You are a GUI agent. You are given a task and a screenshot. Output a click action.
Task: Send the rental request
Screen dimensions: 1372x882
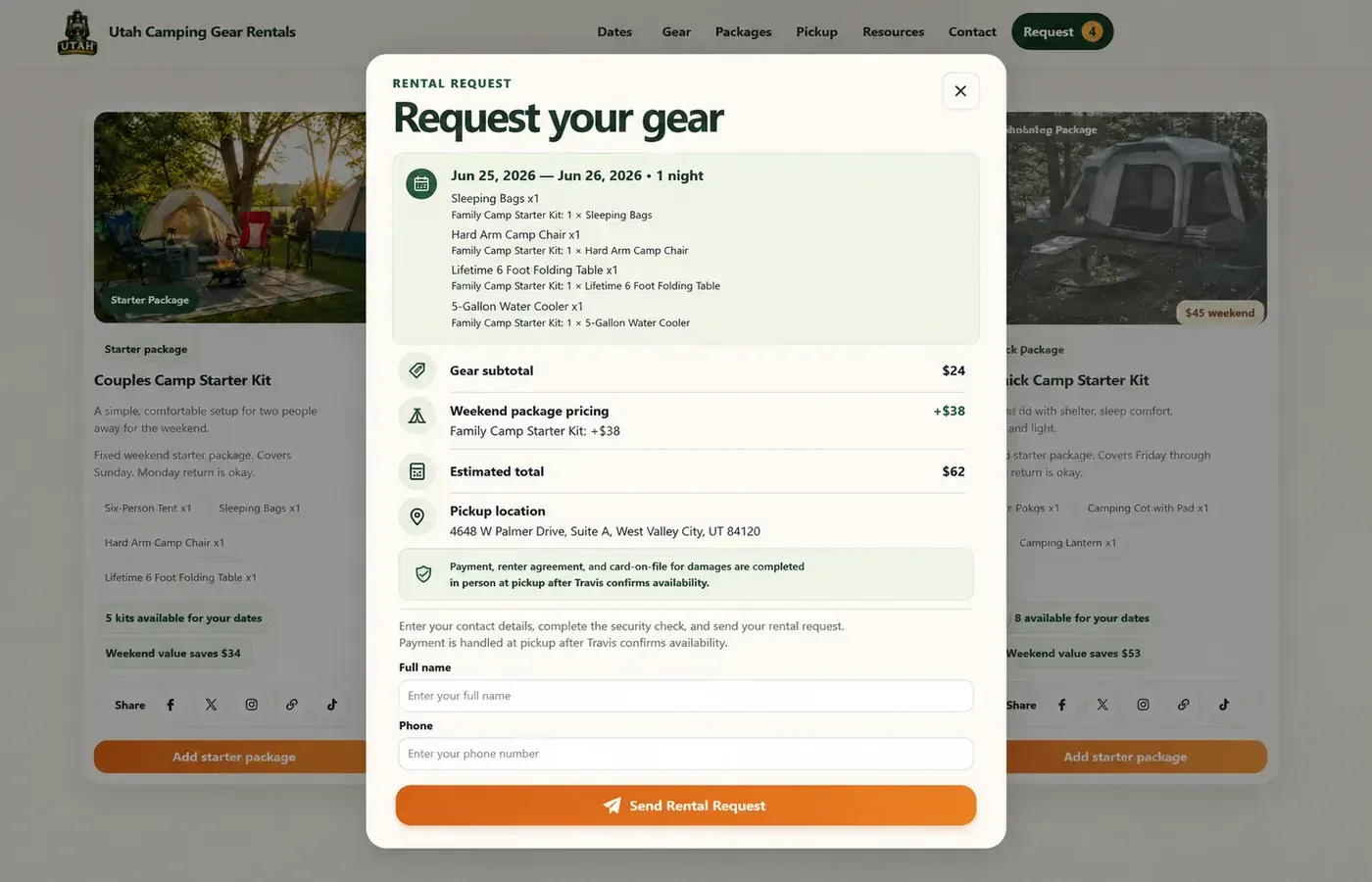click(x=686, y=806)
